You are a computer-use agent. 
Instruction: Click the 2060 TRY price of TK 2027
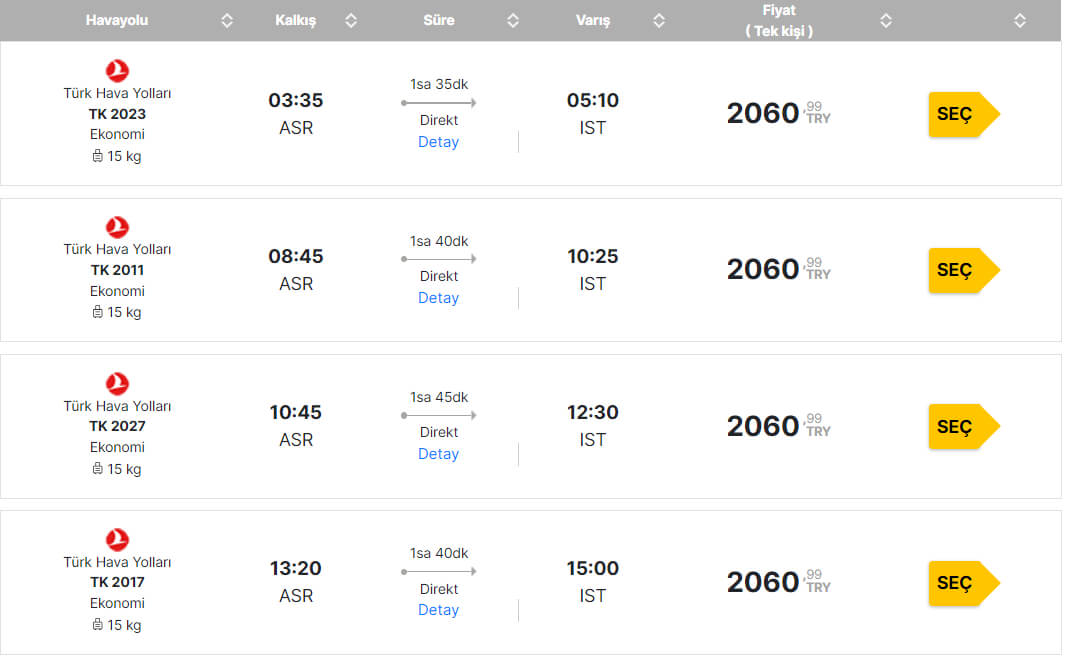click(x=779, y=426)
